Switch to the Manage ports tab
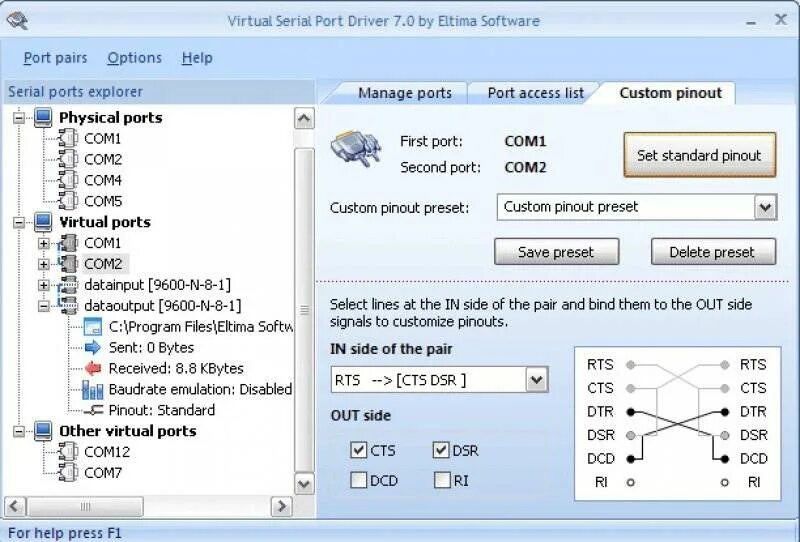800x542 pixels. point(405,93)
